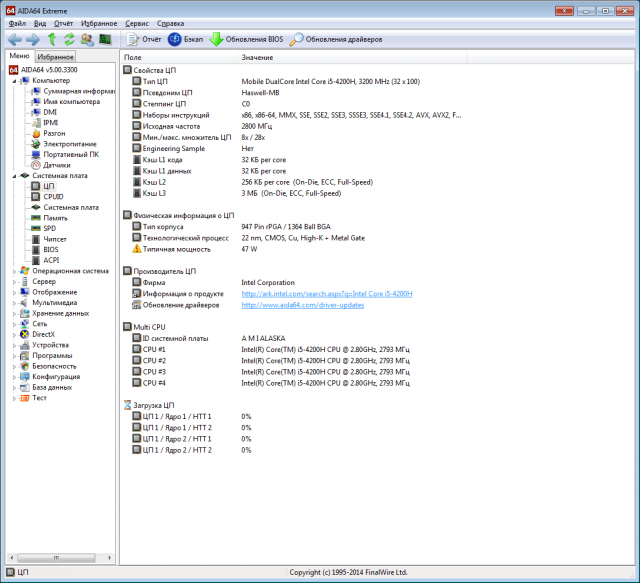Collapse the Системная плата parent node

pyautogui.click(x=14, y=176)
